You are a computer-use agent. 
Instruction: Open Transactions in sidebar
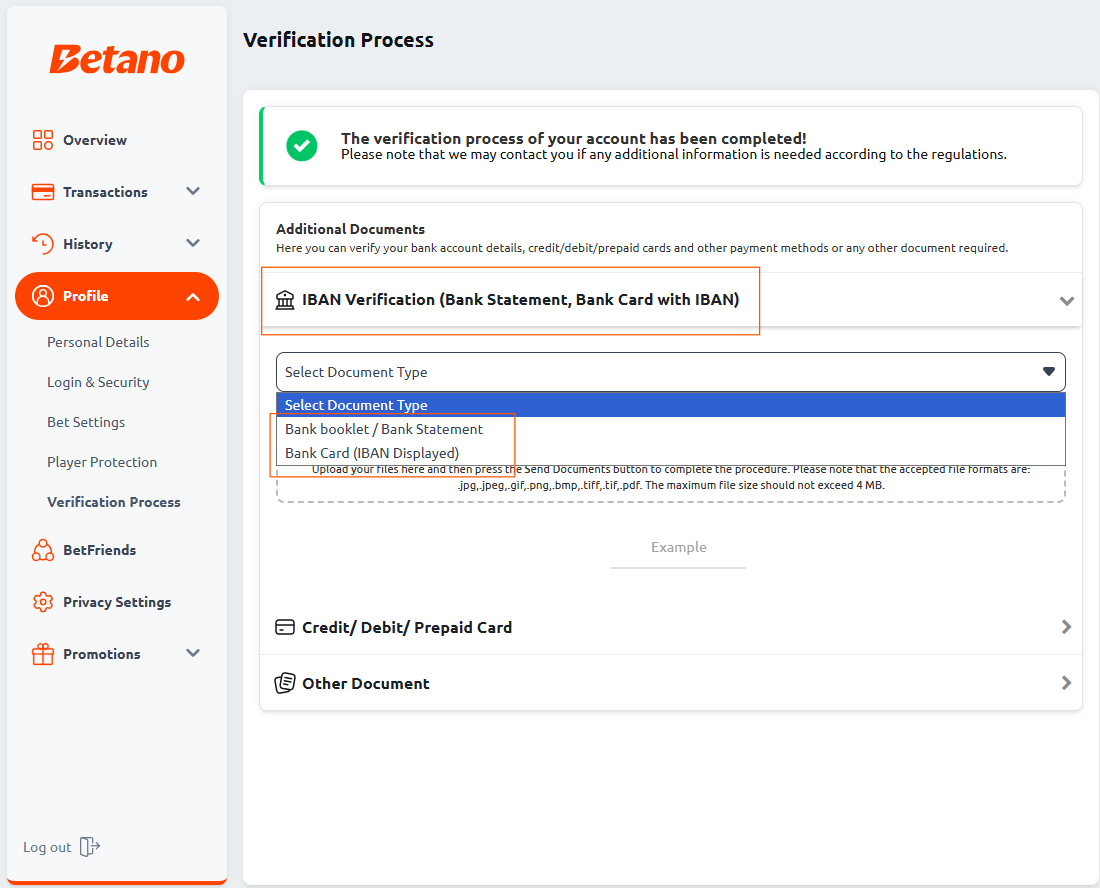click(x=105, y=192)
